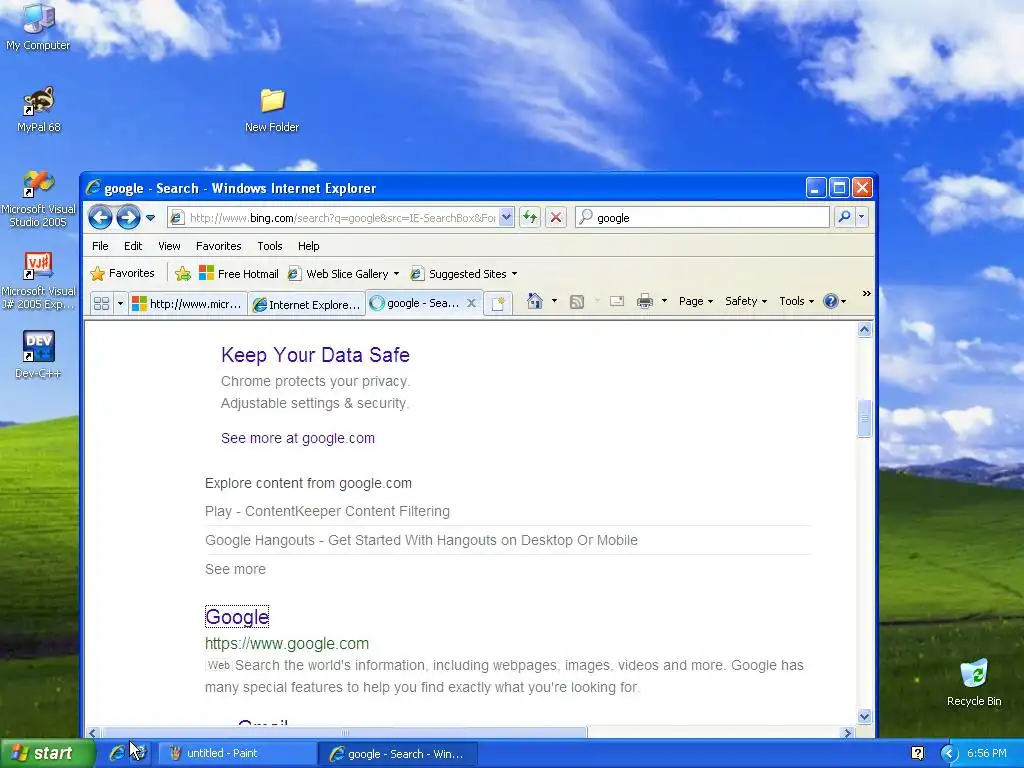Open recent pages dropdown next to Forward
The width and height of the screenshot is (1024, 768).
click(x=150, y=217)
